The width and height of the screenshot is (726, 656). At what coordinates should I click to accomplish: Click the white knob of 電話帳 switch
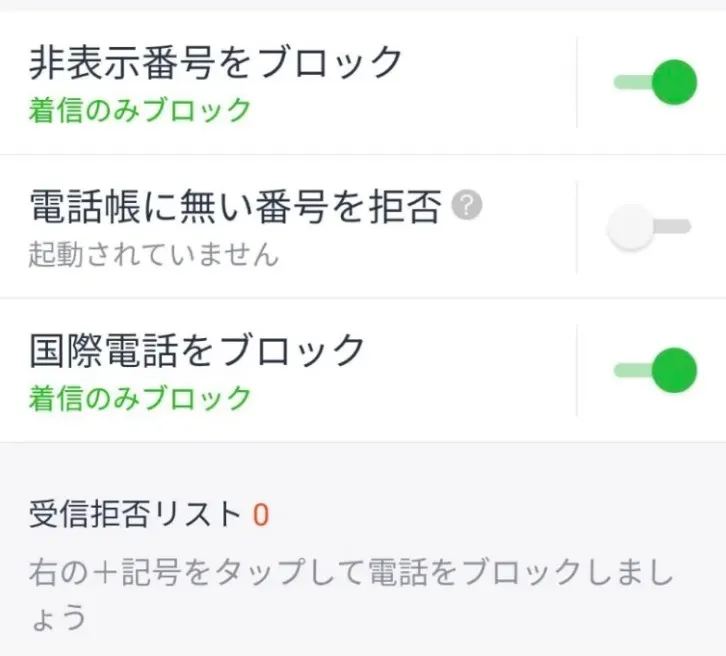point(630,227)
